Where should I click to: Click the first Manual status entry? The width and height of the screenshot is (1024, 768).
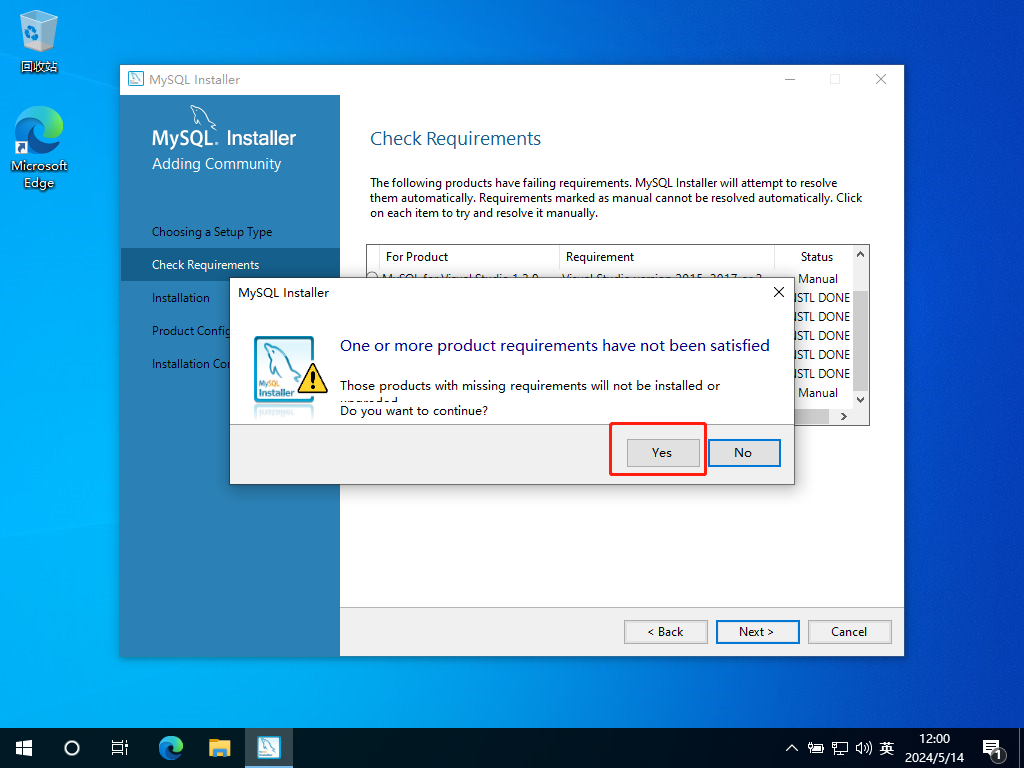click(818, 279)
